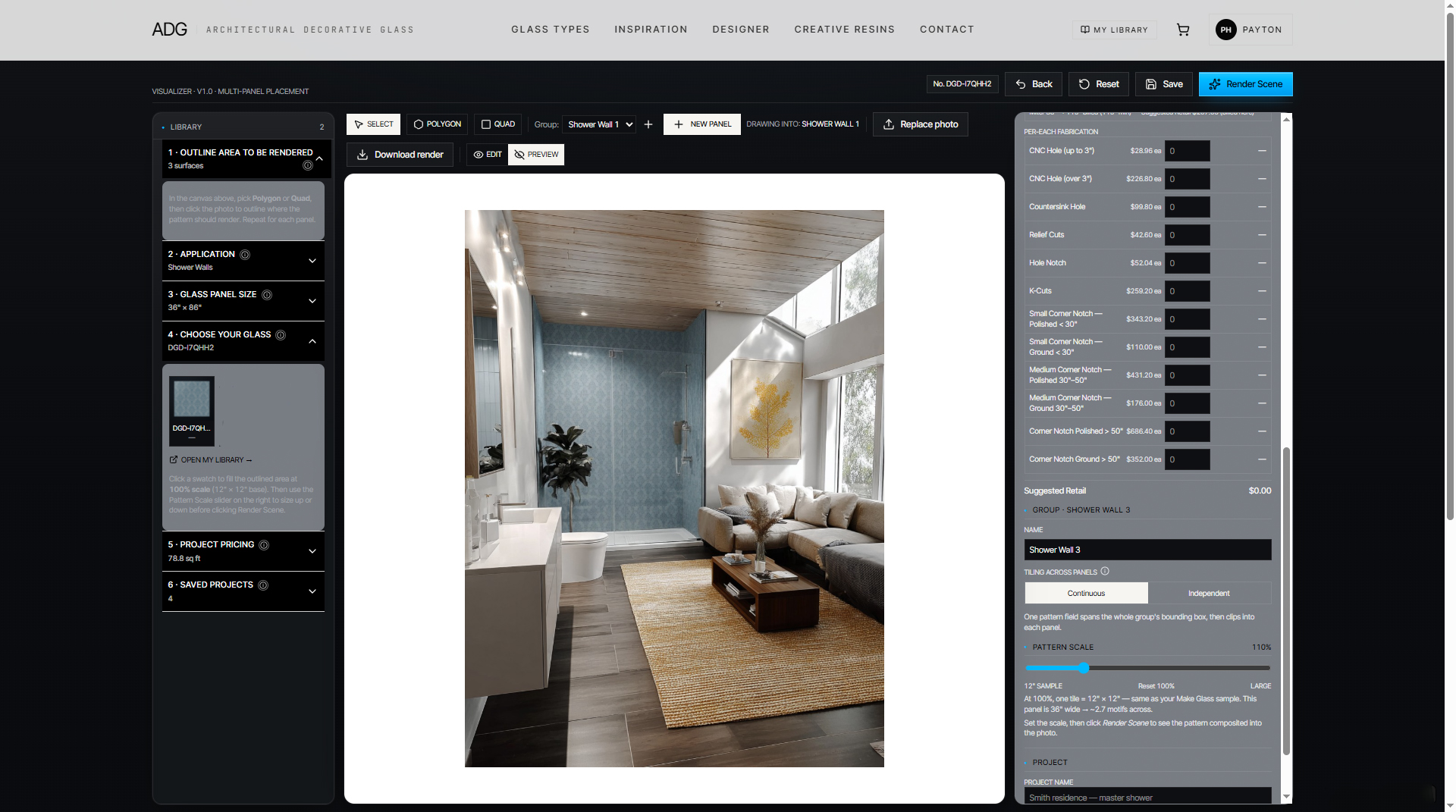Click minus icon on Relief Cuts row

pos(1262,235)
